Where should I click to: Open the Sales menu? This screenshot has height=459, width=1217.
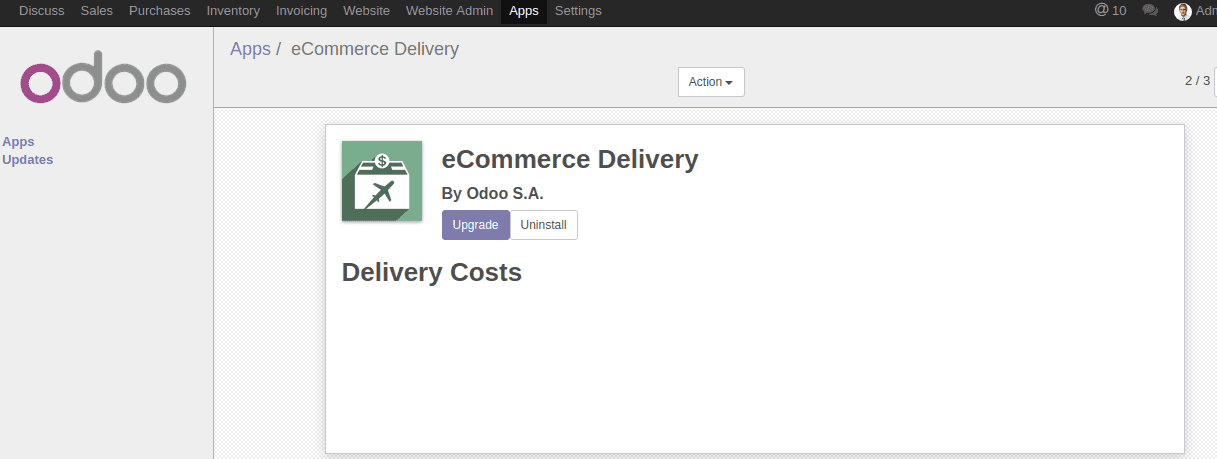[97, 11]
